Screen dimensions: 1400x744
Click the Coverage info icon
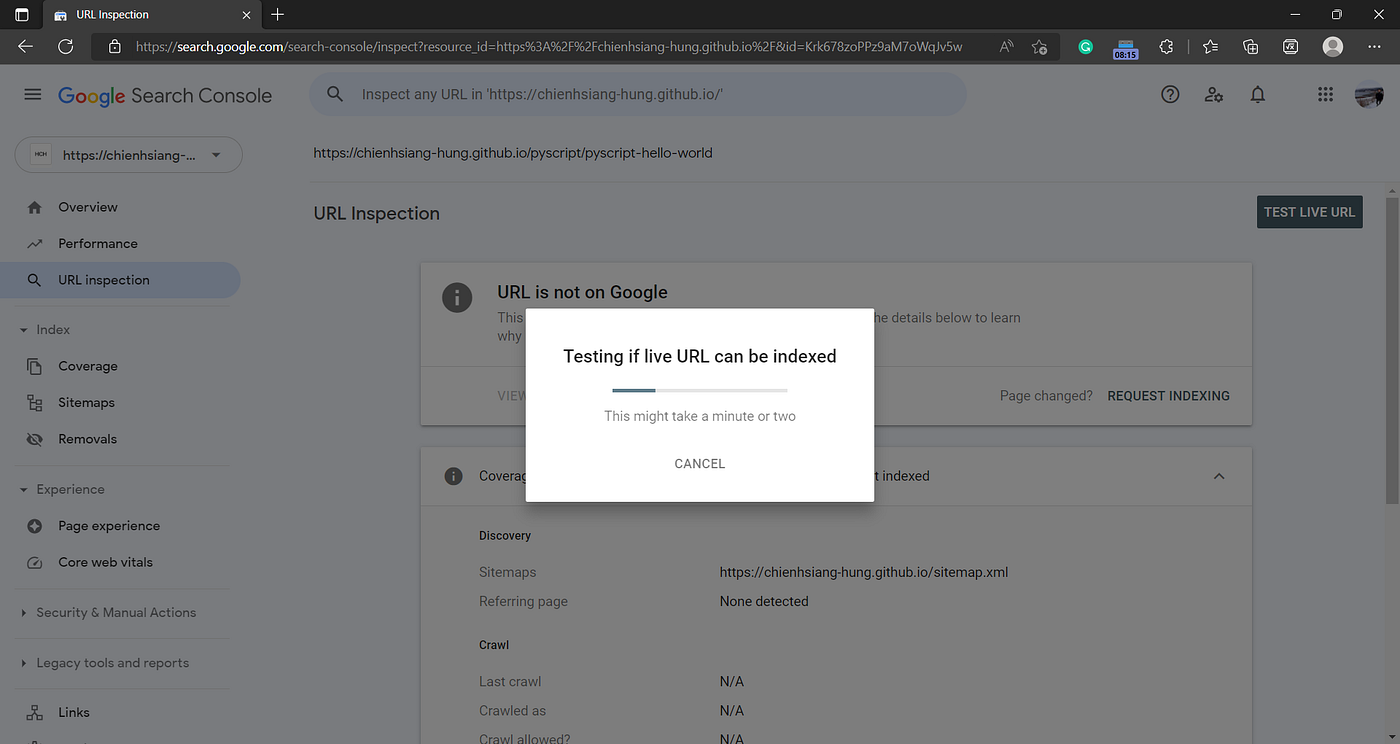pyautogui.click(x=453, y=476)
